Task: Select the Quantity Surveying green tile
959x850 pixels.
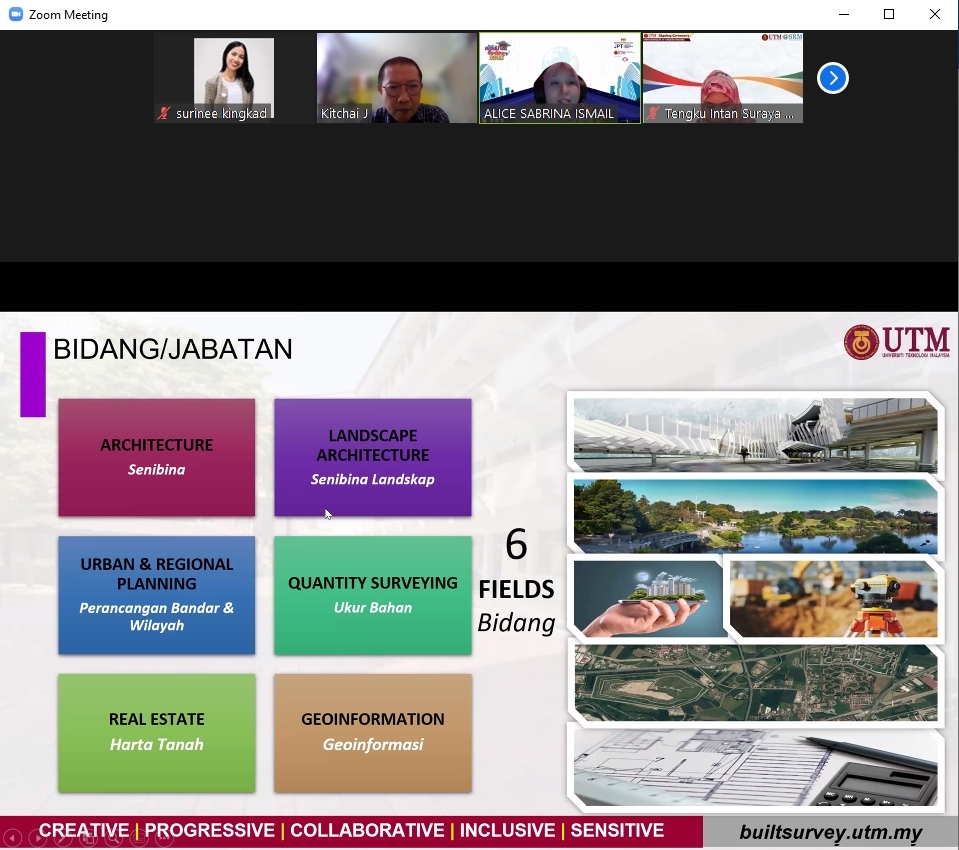Action: [x=372, y=595]
